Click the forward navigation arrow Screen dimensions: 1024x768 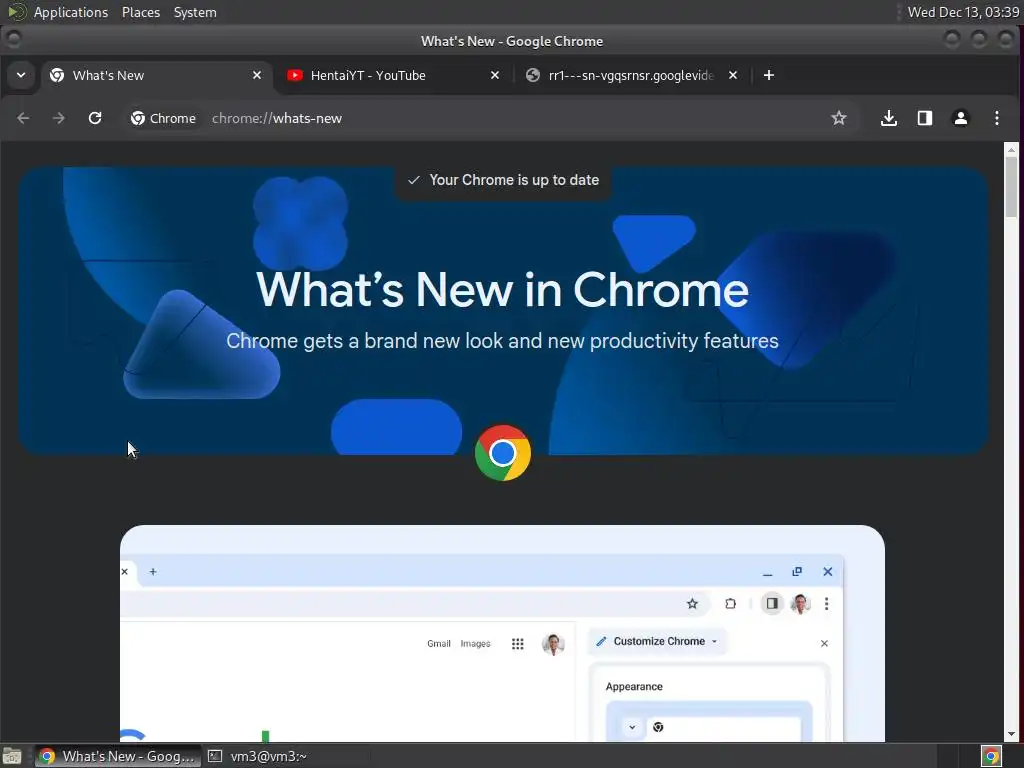[59, 118]
